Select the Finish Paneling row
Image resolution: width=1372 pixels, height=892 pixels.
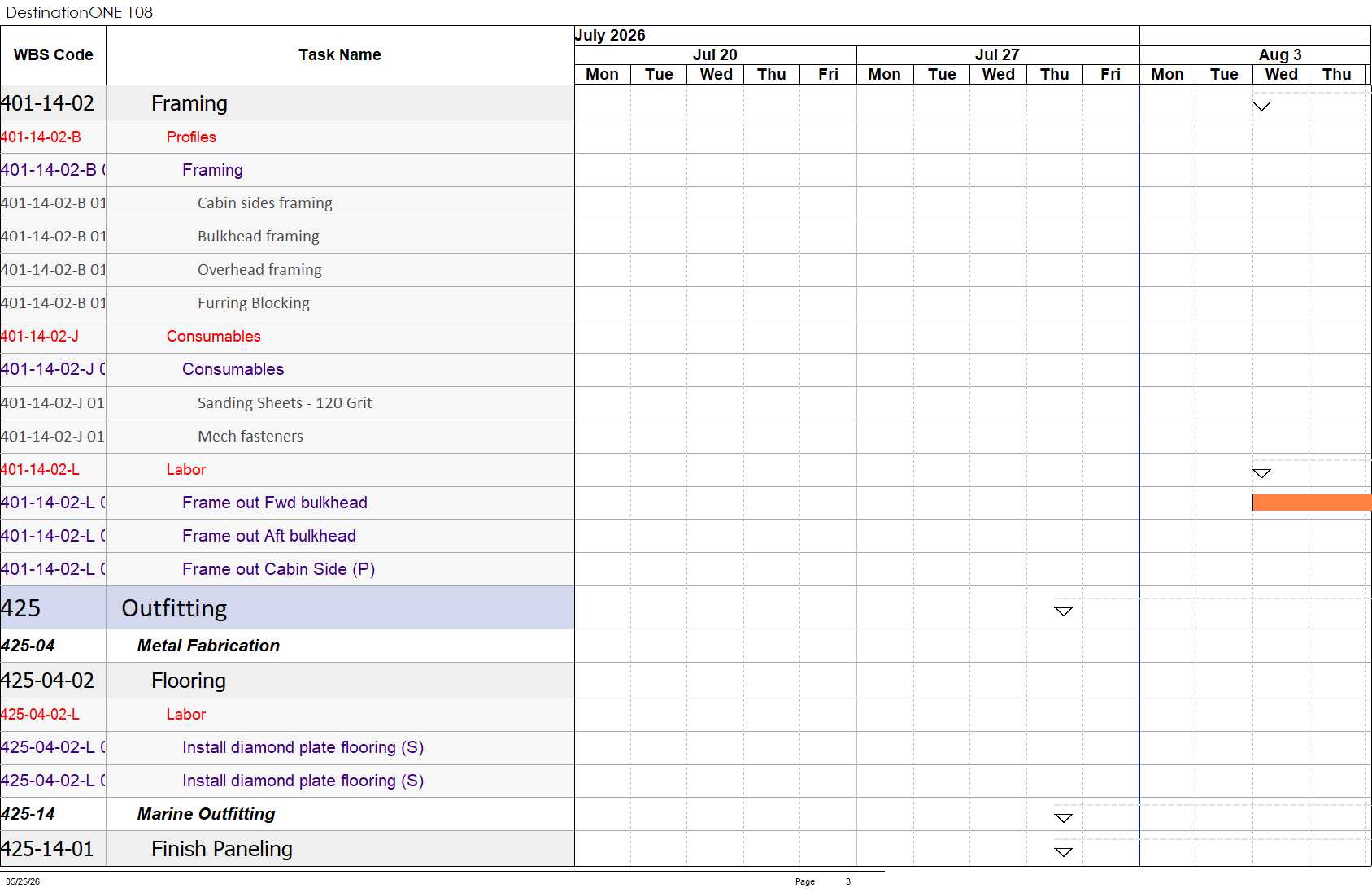[x=287, y=849]
